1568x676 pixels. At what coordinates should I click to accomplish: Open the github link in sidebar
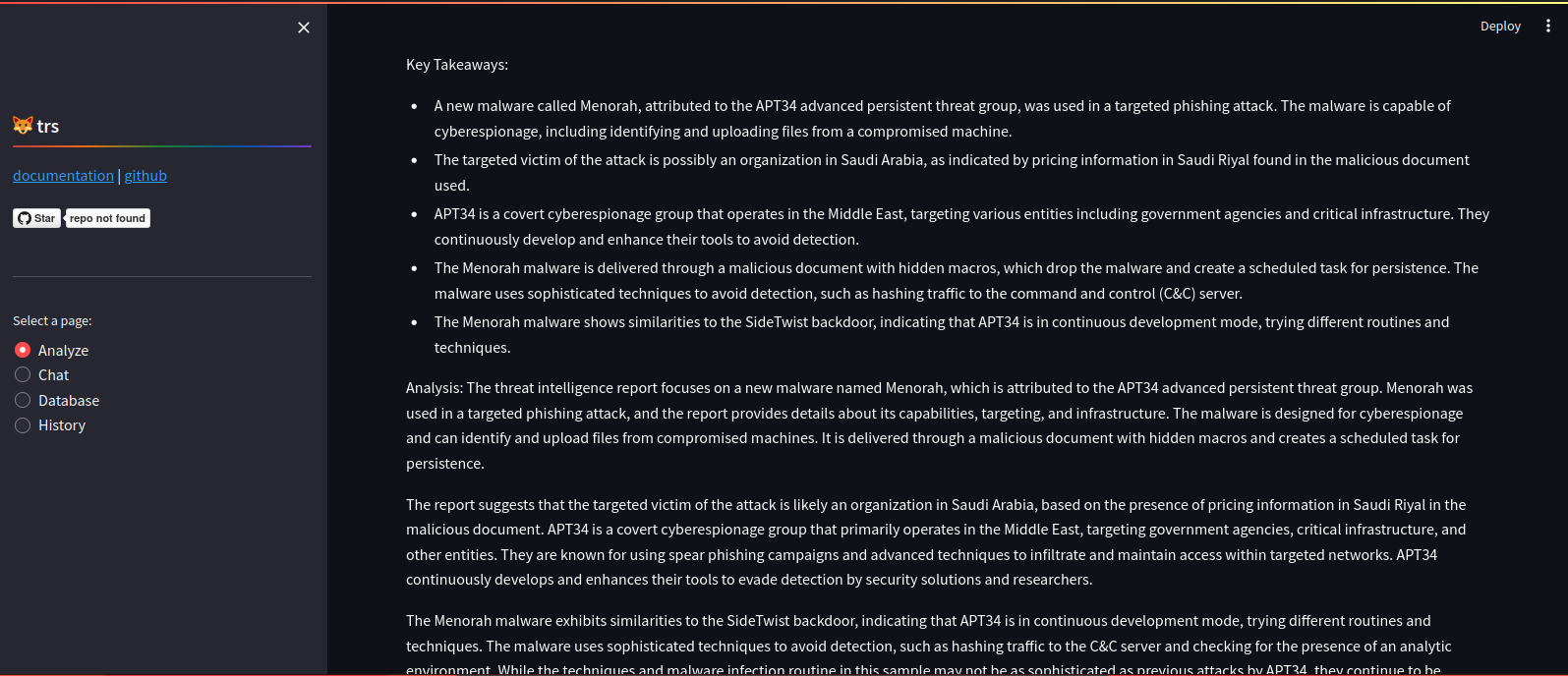pos(145,176)
